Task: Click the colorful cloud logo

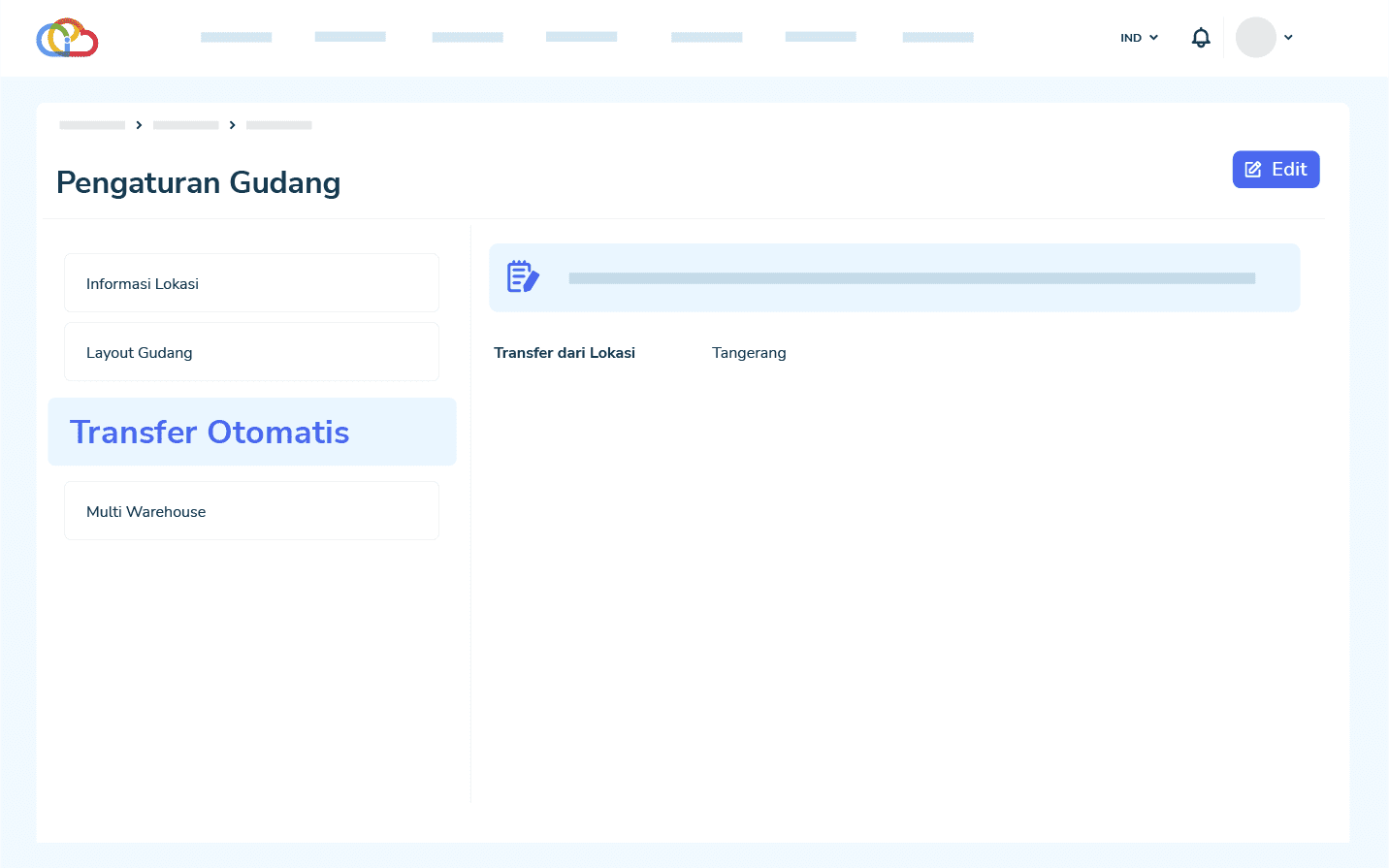Action: click(67, 38)
